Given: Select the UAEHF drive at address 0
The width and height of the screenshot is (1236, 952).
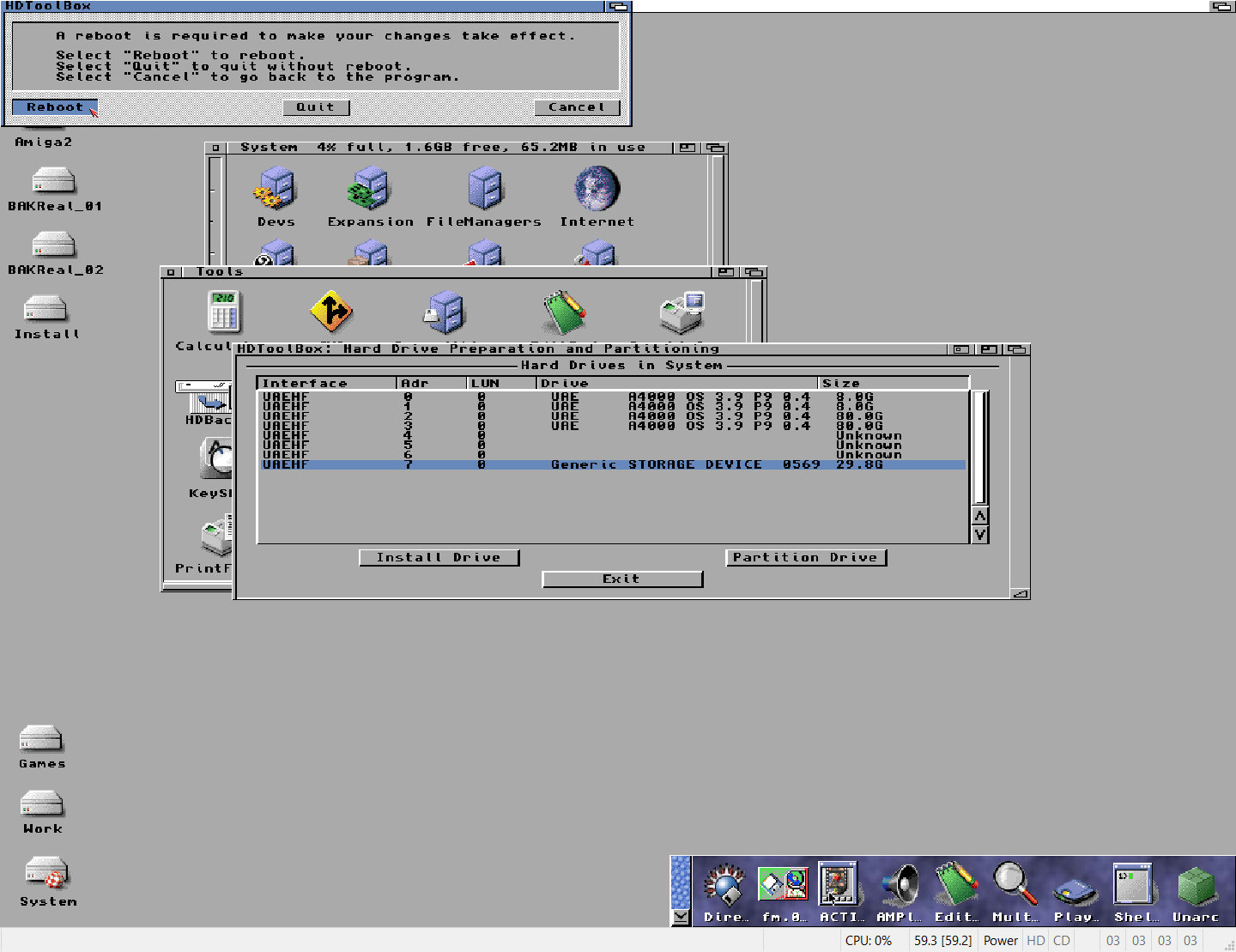Looking at the screenshot, I should (613, 397).
